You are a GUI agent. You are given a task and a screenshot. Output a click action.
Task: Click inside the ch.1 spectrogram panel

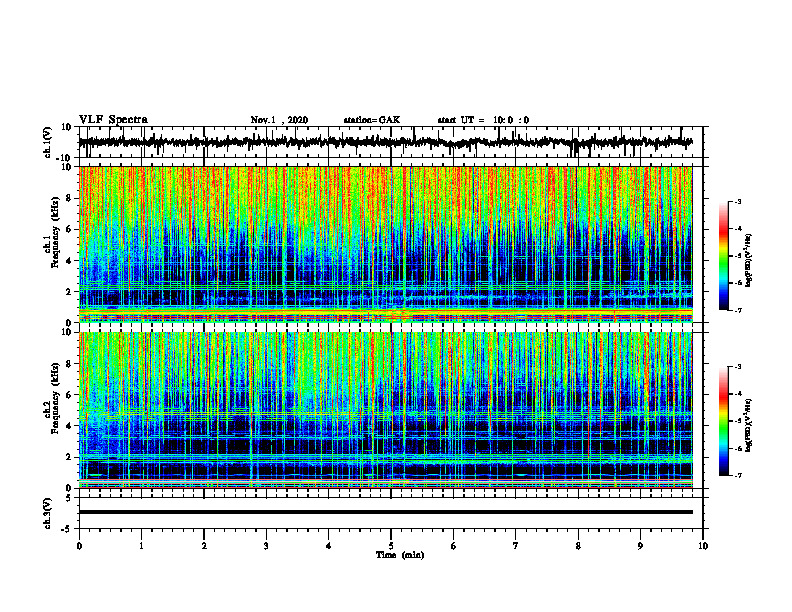point(385,244)
